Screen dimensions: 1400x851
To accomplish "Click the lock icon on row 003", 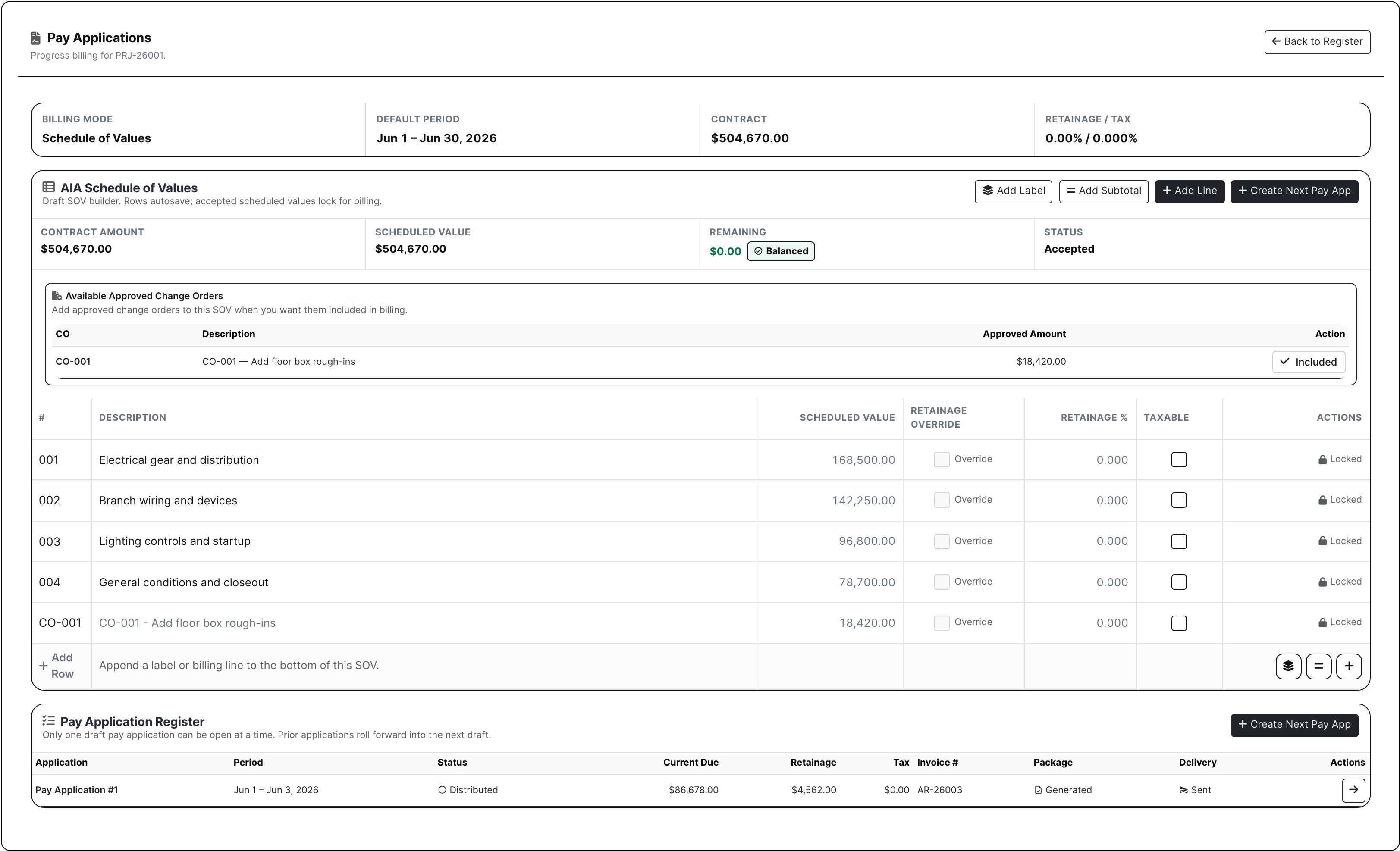I will (1323, 541).
